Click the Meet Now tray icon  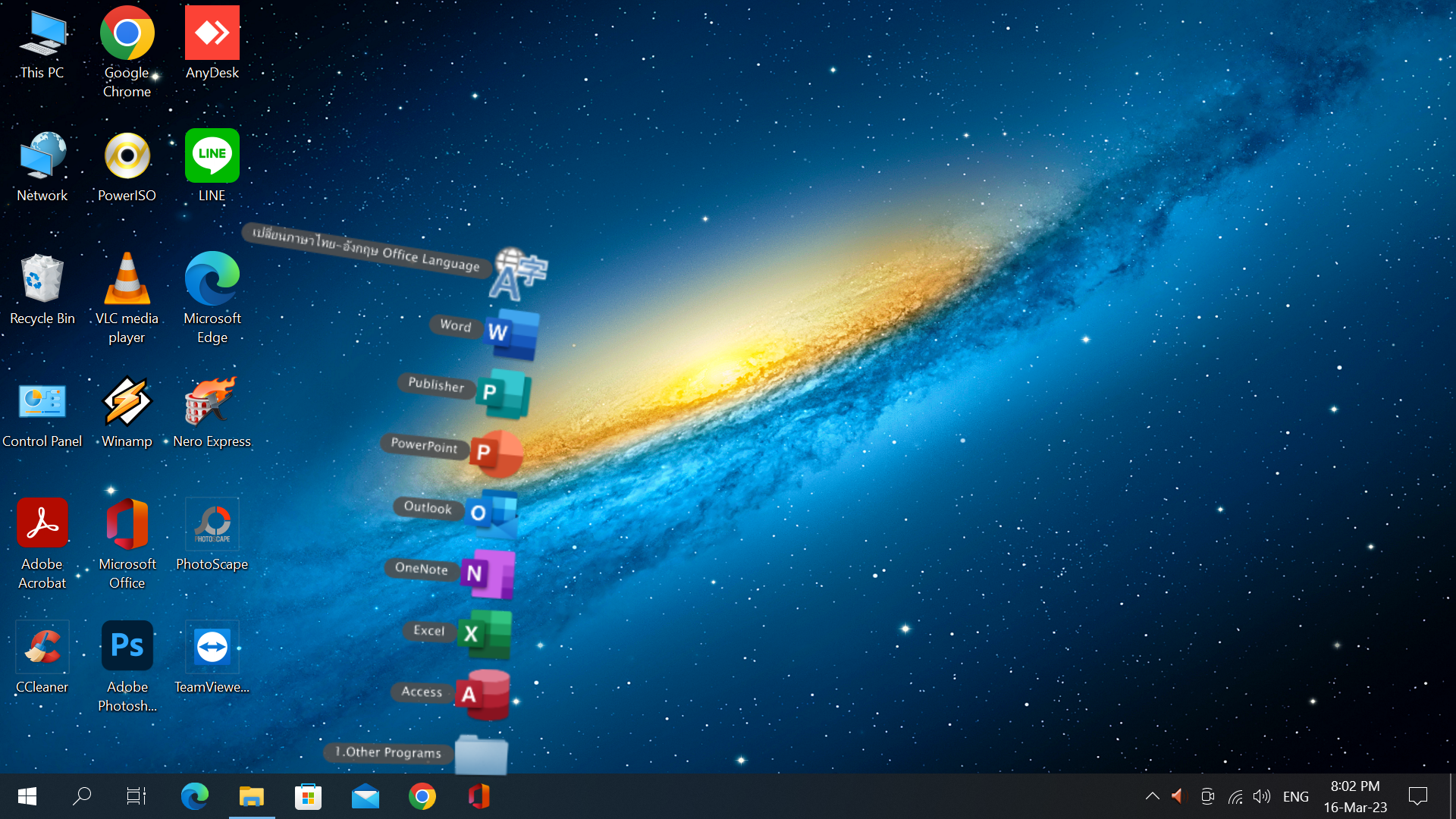tap(1207, 796)
